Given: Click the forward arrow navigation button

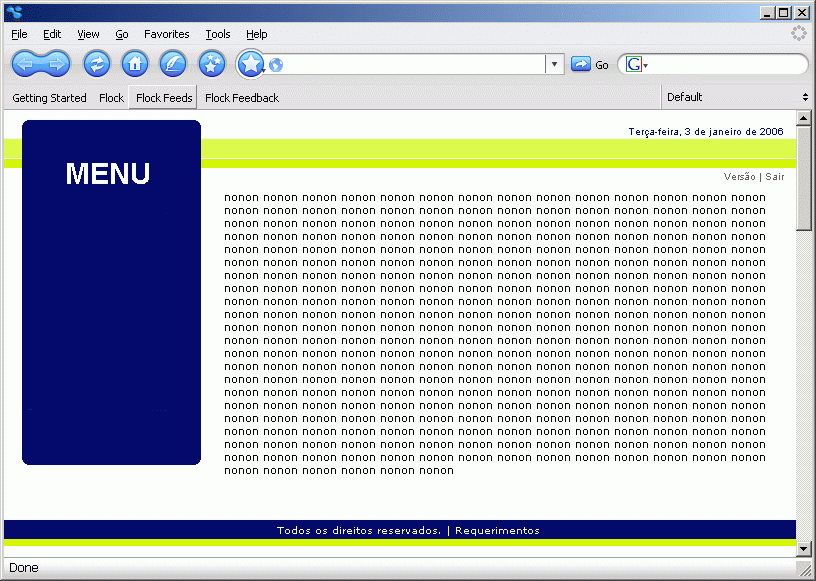Looking at the screenshot, I should [56, 64].
